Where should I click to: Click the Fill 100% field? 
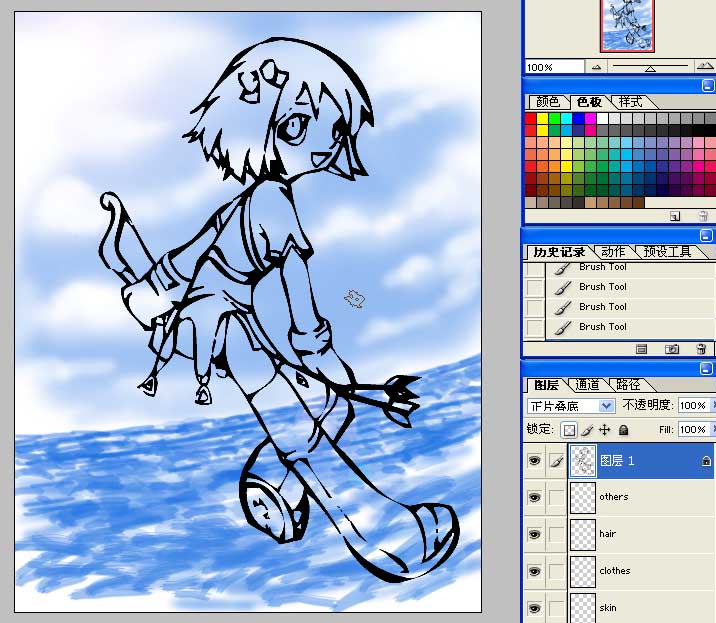pos(694,429)
